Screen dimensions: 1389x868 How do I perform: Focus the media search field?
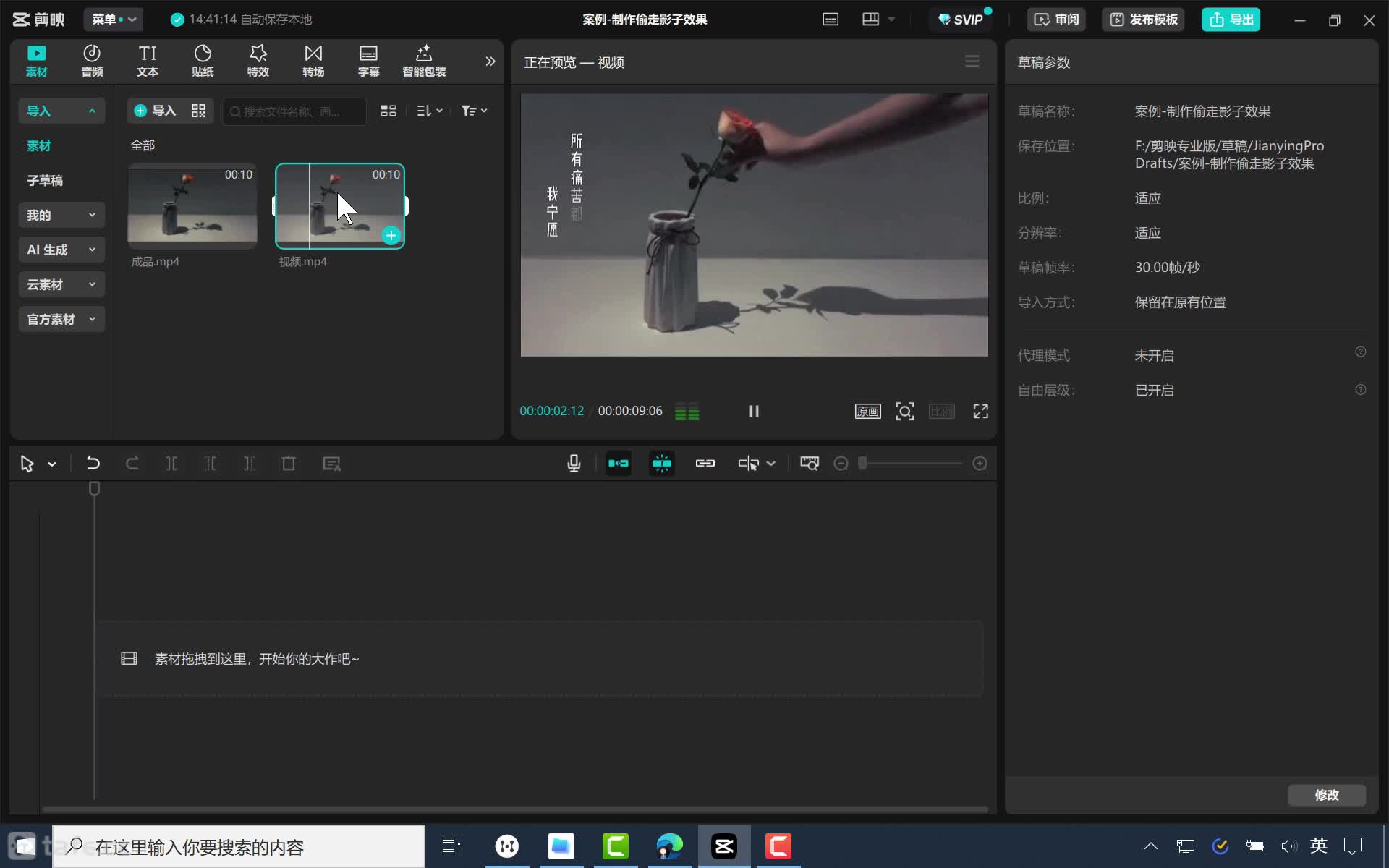point(294,111)
